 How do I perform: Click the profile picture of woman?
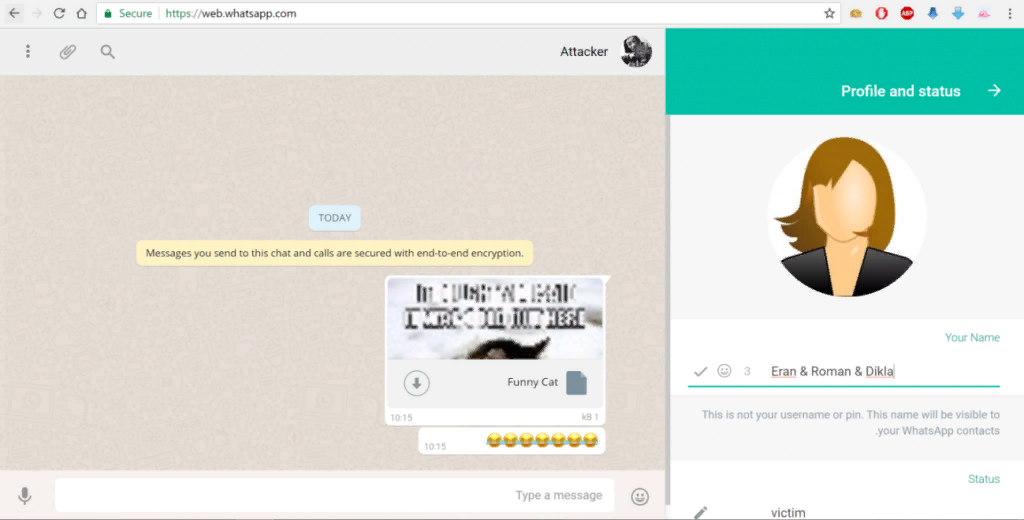tap(847, 216)
